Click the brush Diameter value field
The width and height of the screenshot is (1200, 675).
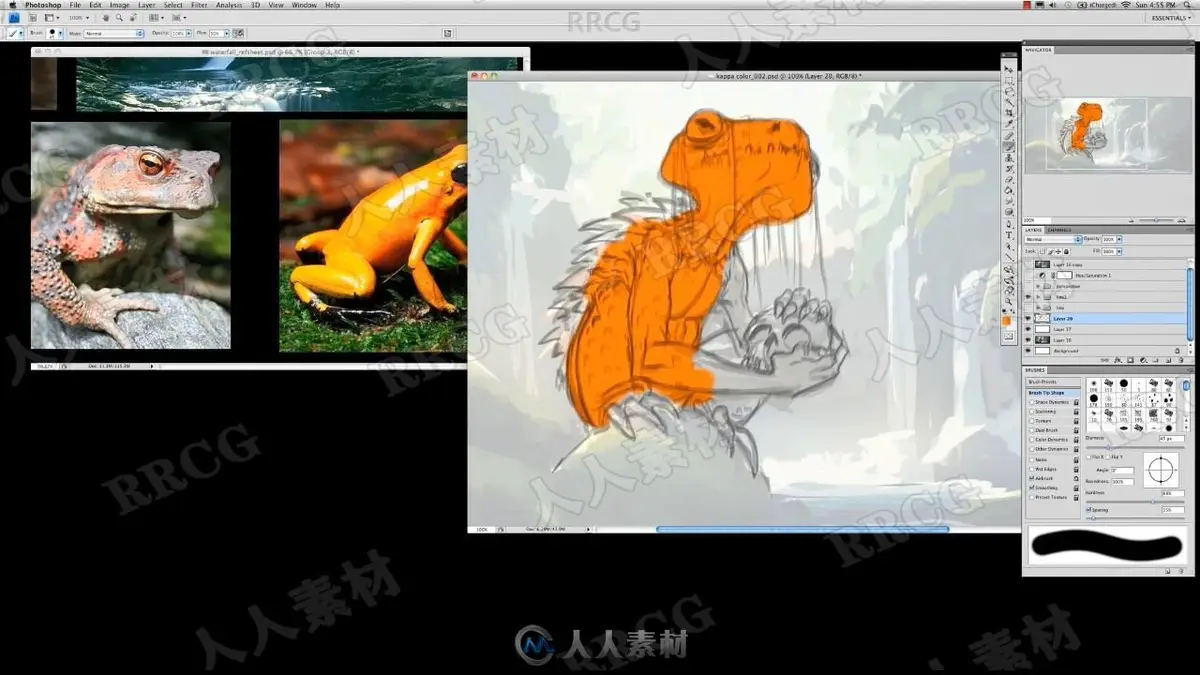pyautogui.click(x=1171, y=439)
